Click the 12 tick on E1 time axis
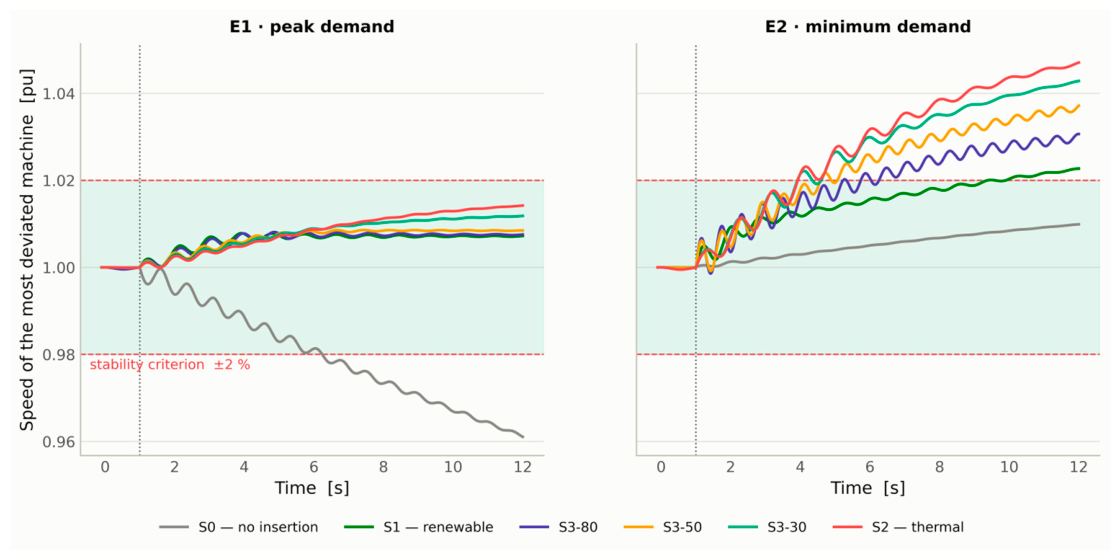The image size is (1119, 559). [x=523, y=467]
